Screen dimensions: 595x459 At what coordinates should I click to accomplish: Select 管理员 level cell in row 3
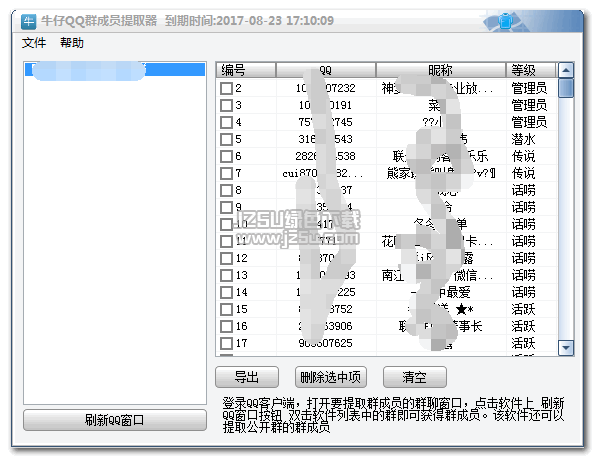click(x=529, y=105)
